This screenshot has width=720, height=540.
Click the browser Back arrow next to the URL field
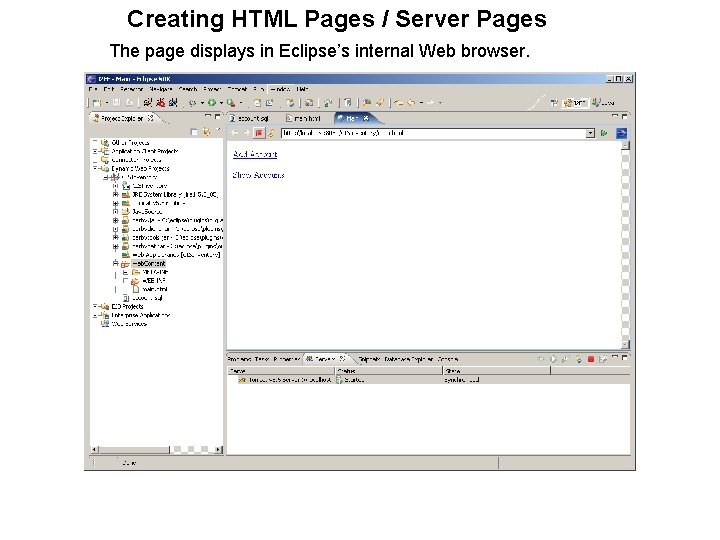(235, 133)
